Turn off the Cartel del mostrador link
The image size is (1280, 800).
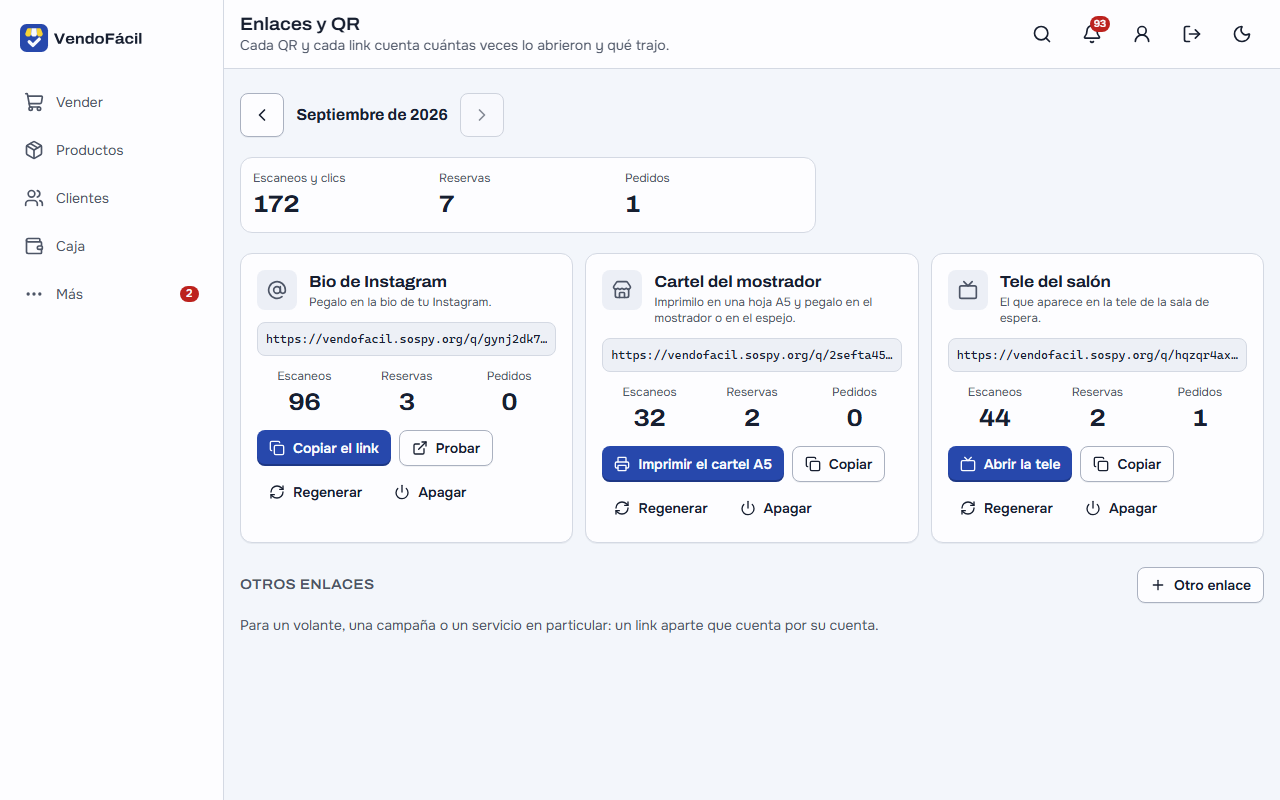point(776,508)
